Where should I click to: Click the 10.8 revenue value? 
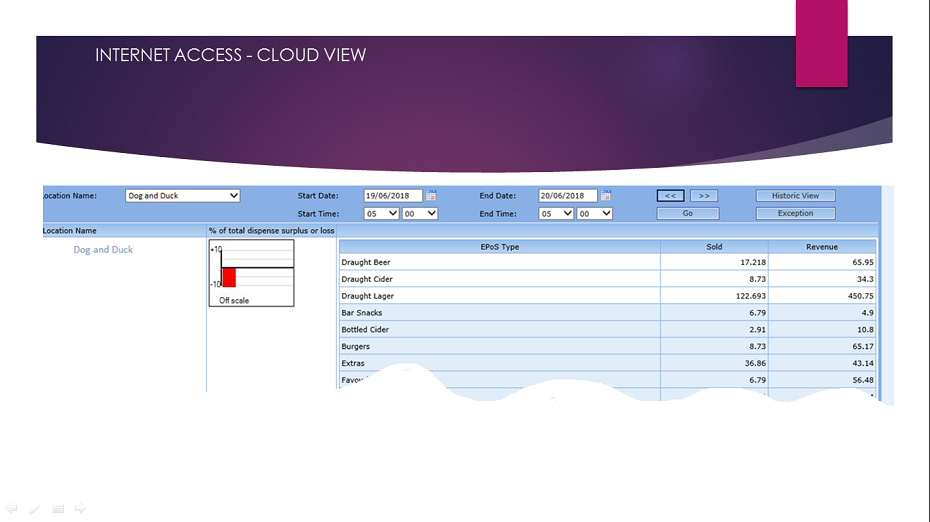coord(865,330)
